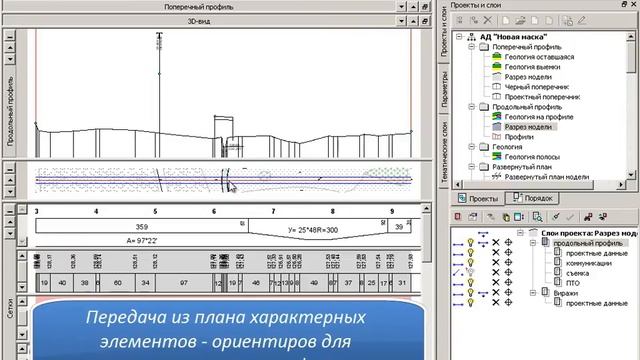The height and width of the screenshot is (360, 640).
Task: Click the restore pane icon on the 3D-вид bar
Action: pos(425,21)
